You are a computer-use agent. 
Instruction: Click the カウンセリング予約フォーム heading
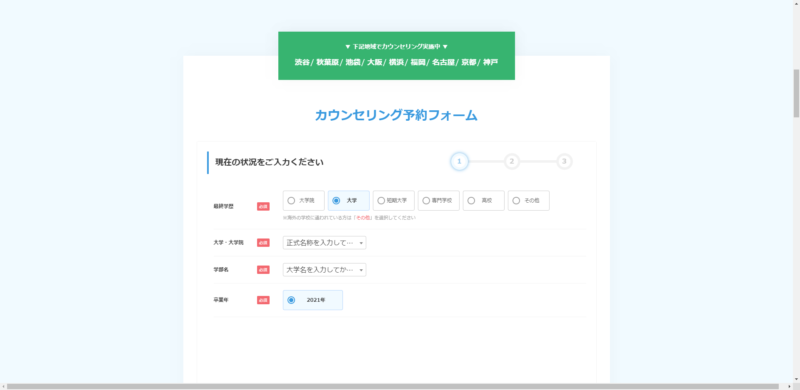click(396, 115)
